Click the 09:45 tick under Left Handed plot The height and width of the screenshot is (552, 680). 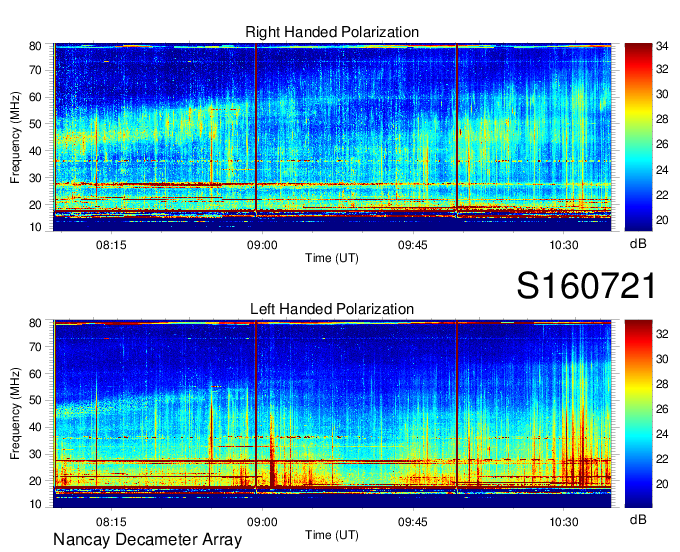coord(412,522)
